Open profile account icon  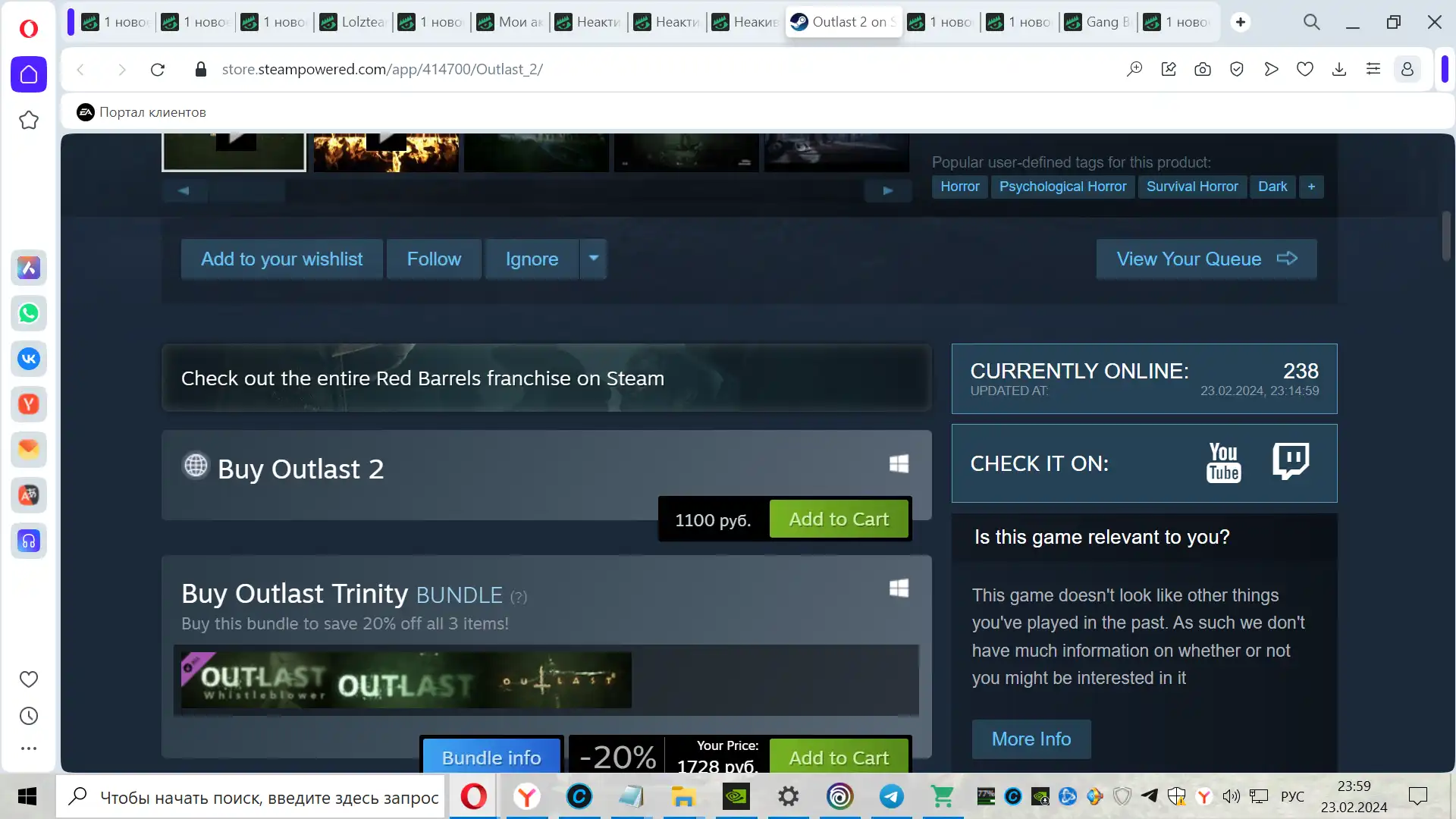pos(1407,70)
